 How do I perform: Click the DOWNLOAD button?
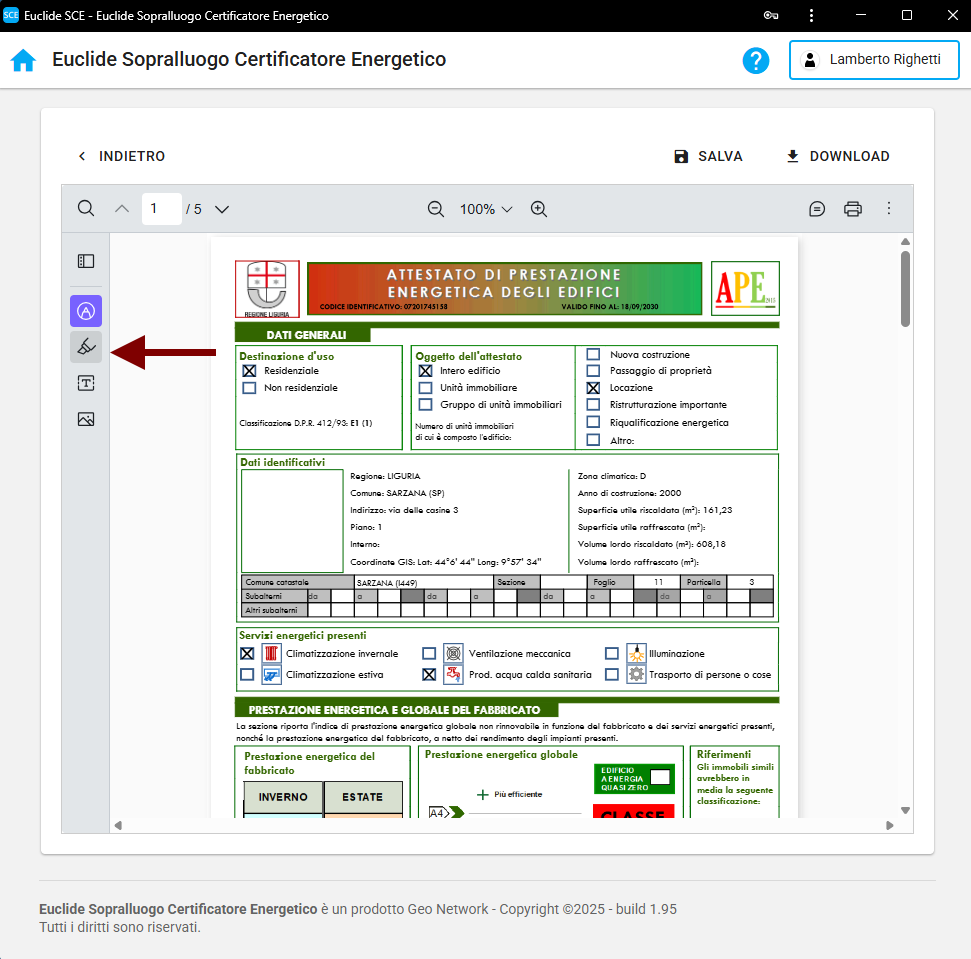837,156
